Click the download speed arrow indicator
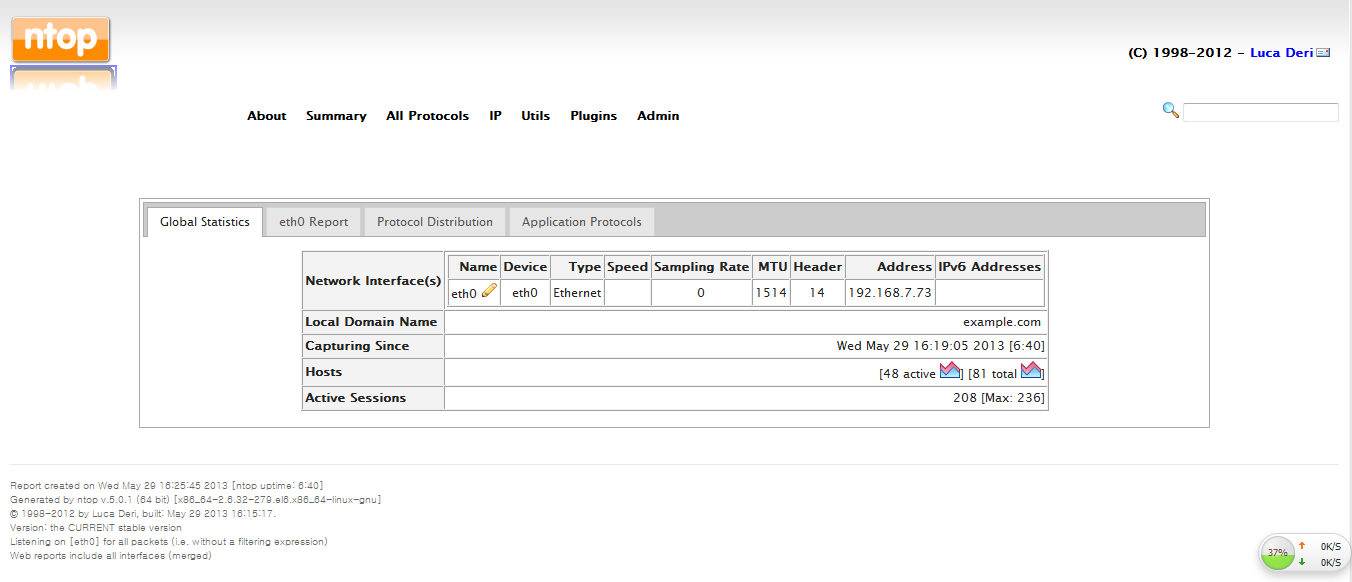This screenshot has width=1352, height=582. click(x=1302, y=562)
